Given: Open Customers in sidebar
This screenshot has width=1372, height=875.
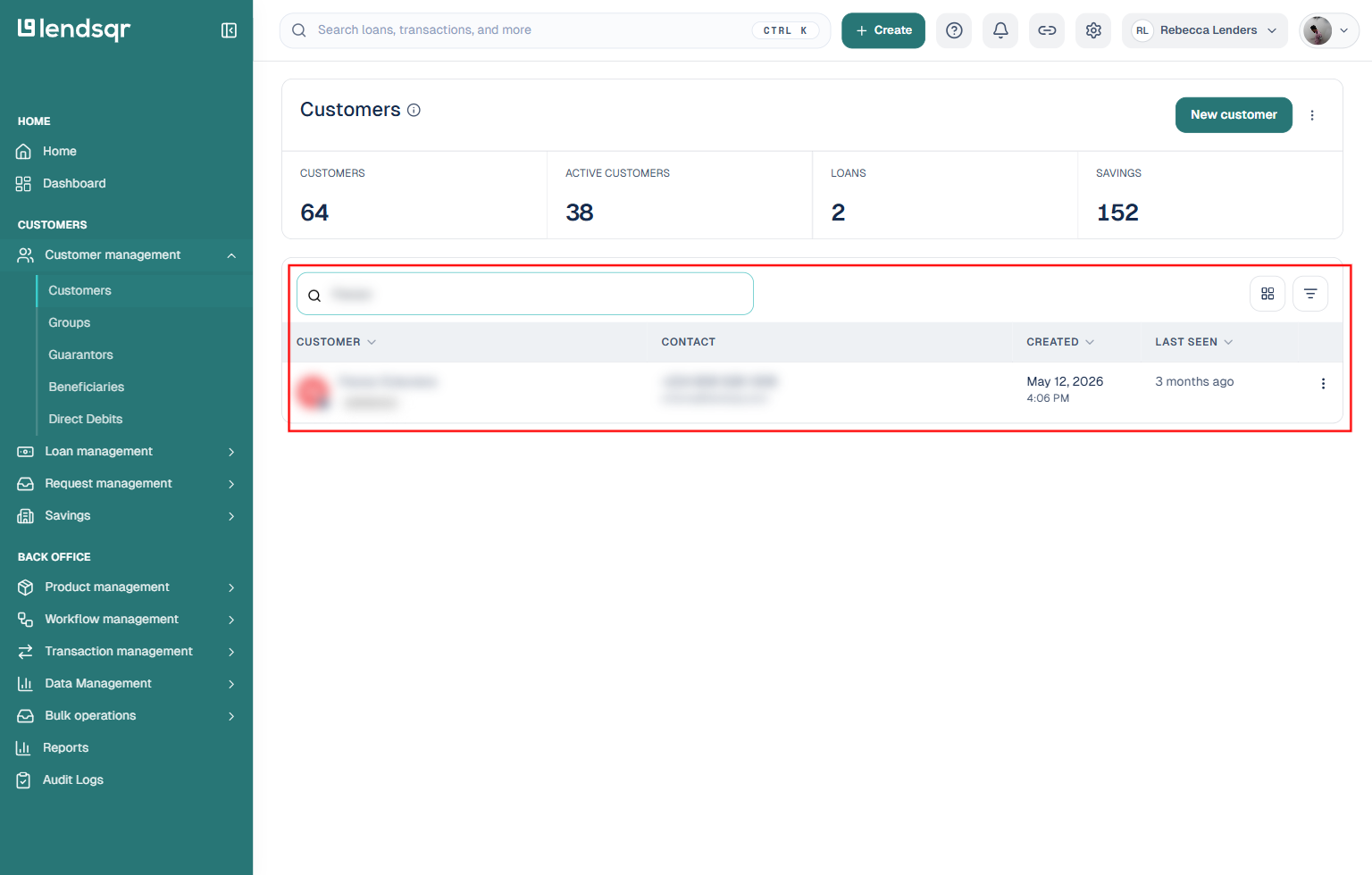Looking at the screenshot, I should pos(79,291).
